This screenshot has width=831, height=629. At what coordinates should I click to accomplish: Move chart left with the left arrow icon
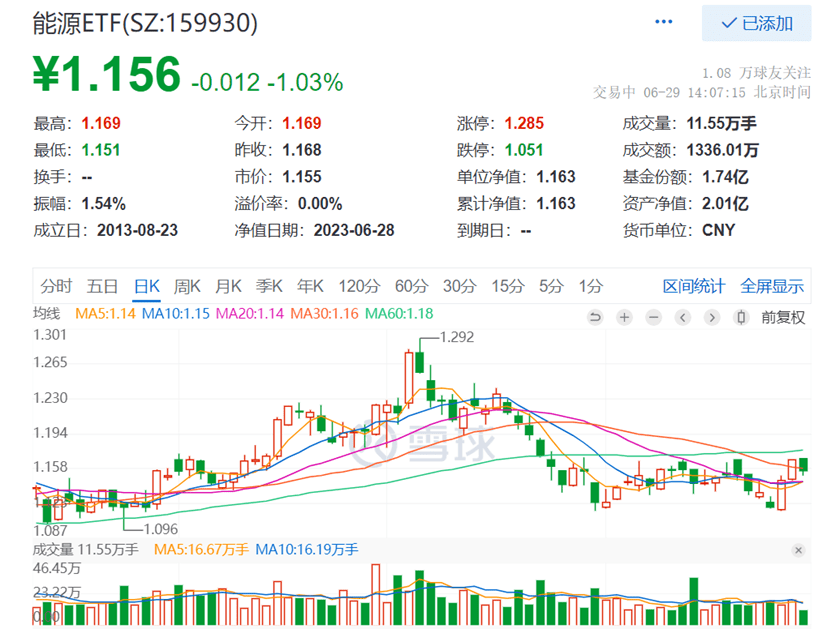pyautogui.click(x=683, y=317)
